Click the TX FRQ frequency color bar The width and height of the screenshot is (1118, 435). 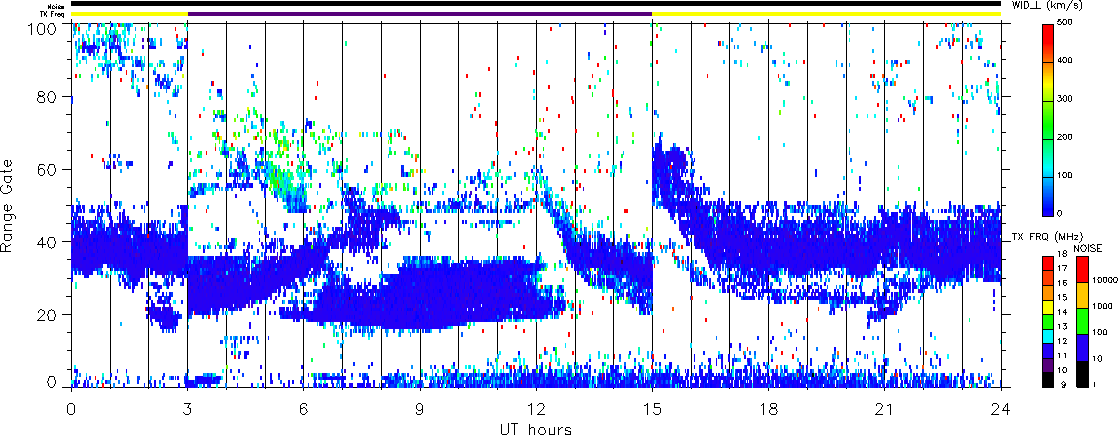[1047, 322]
